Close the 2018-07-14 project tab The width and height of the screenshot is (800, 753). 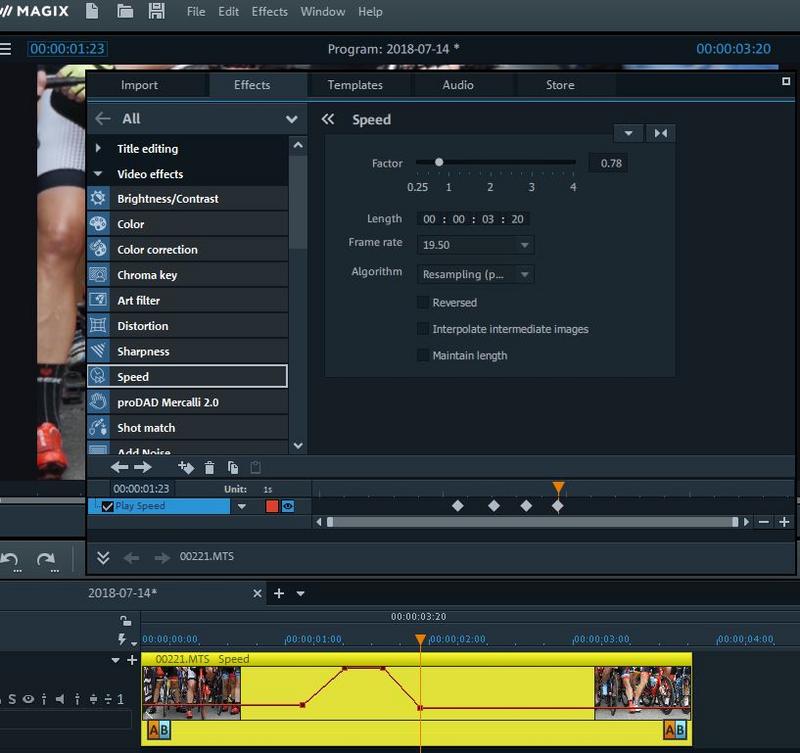(x=257, y=593)
